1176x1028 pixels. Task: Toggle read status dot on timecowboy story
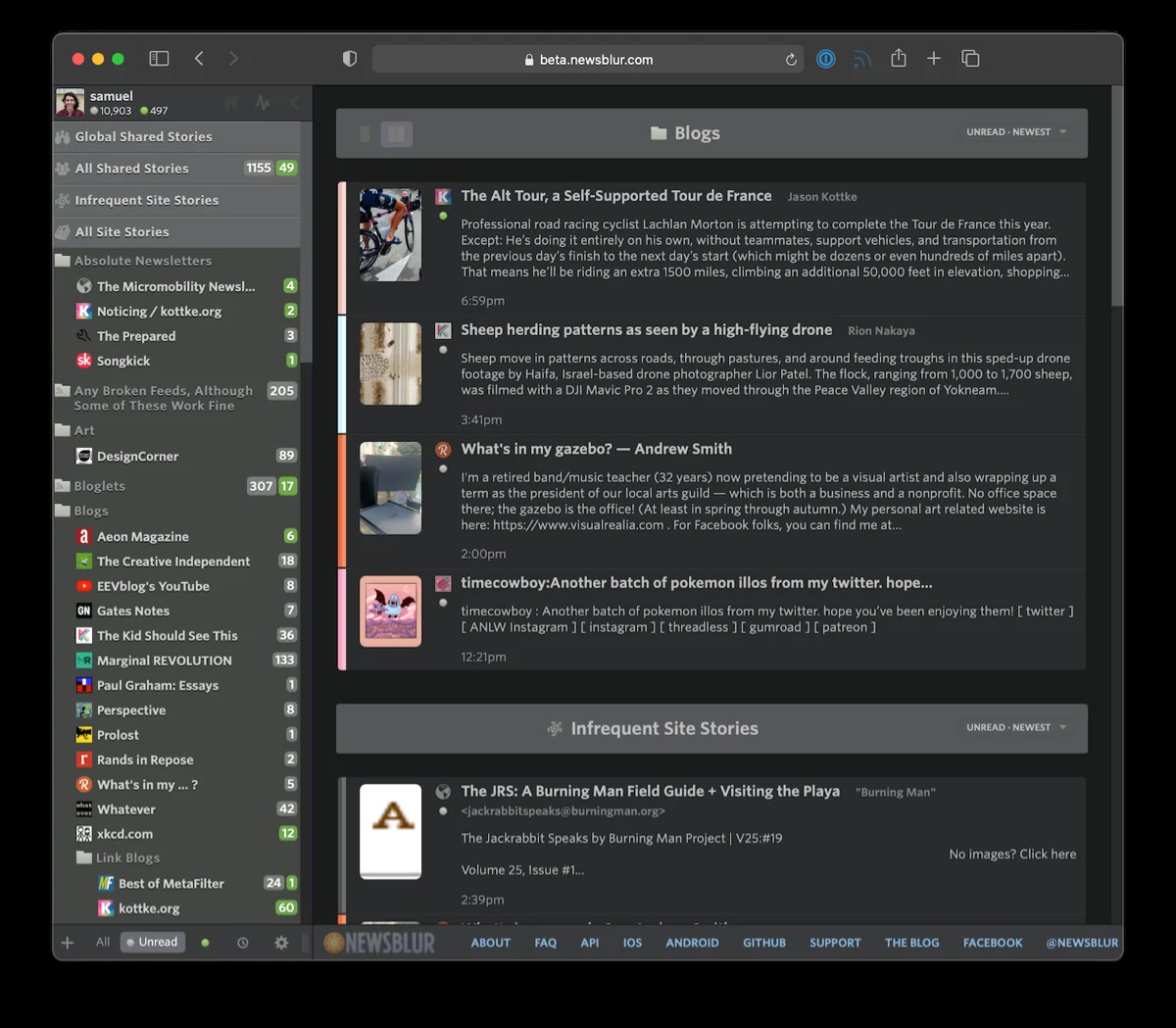pos(443,603)
